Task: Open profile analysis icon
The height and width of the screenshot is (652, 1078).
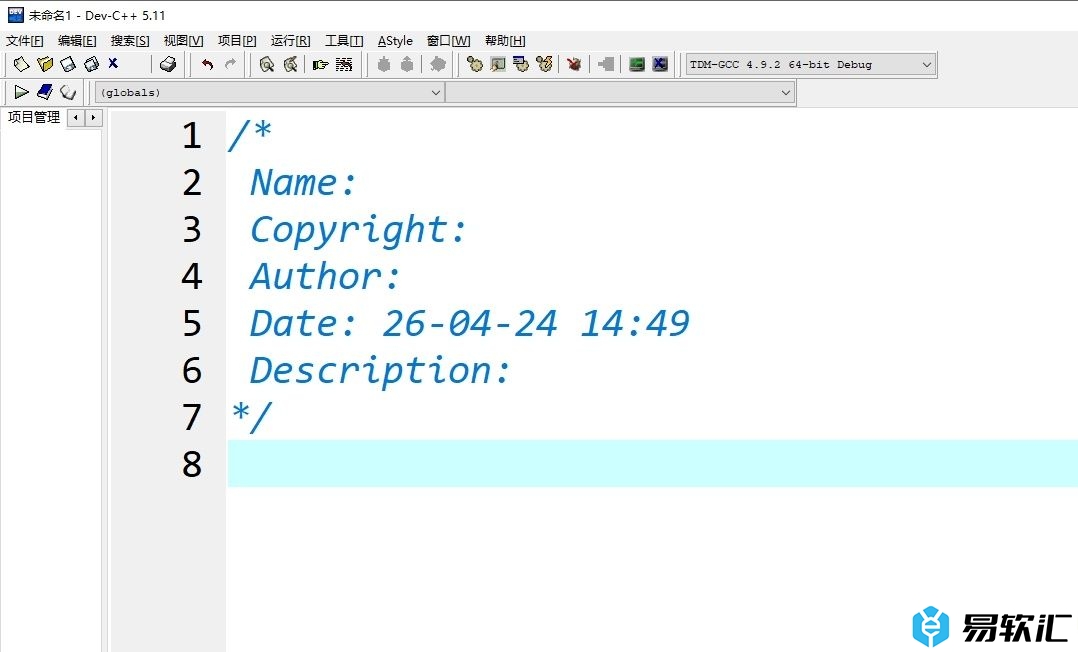Action: (x=637, y=64)
